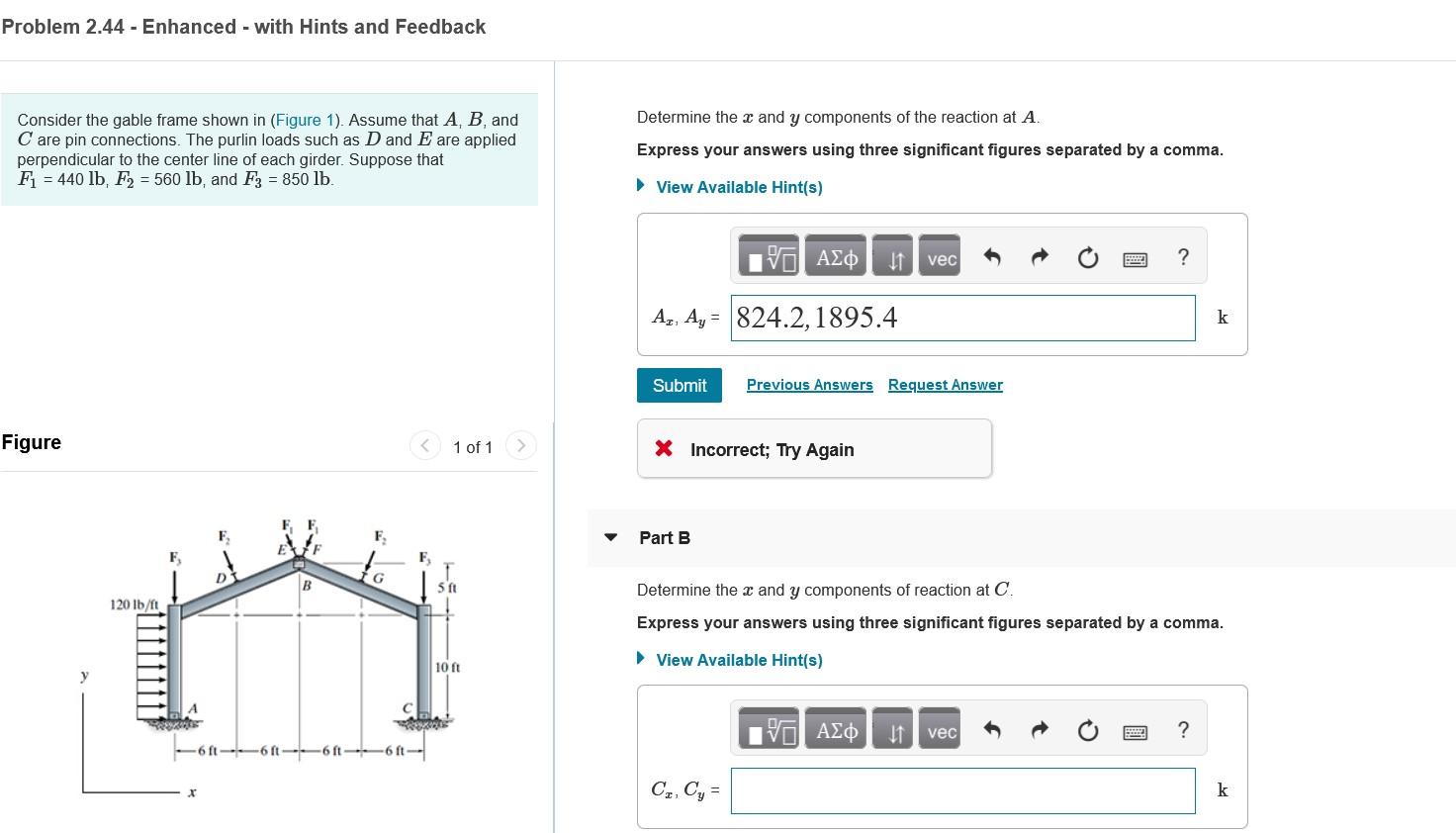Image resolution: width=1456 pixels, height=833 pixels.
Task: Click the Cx, Cy answer input field
Action: click(x=961, y=790)
